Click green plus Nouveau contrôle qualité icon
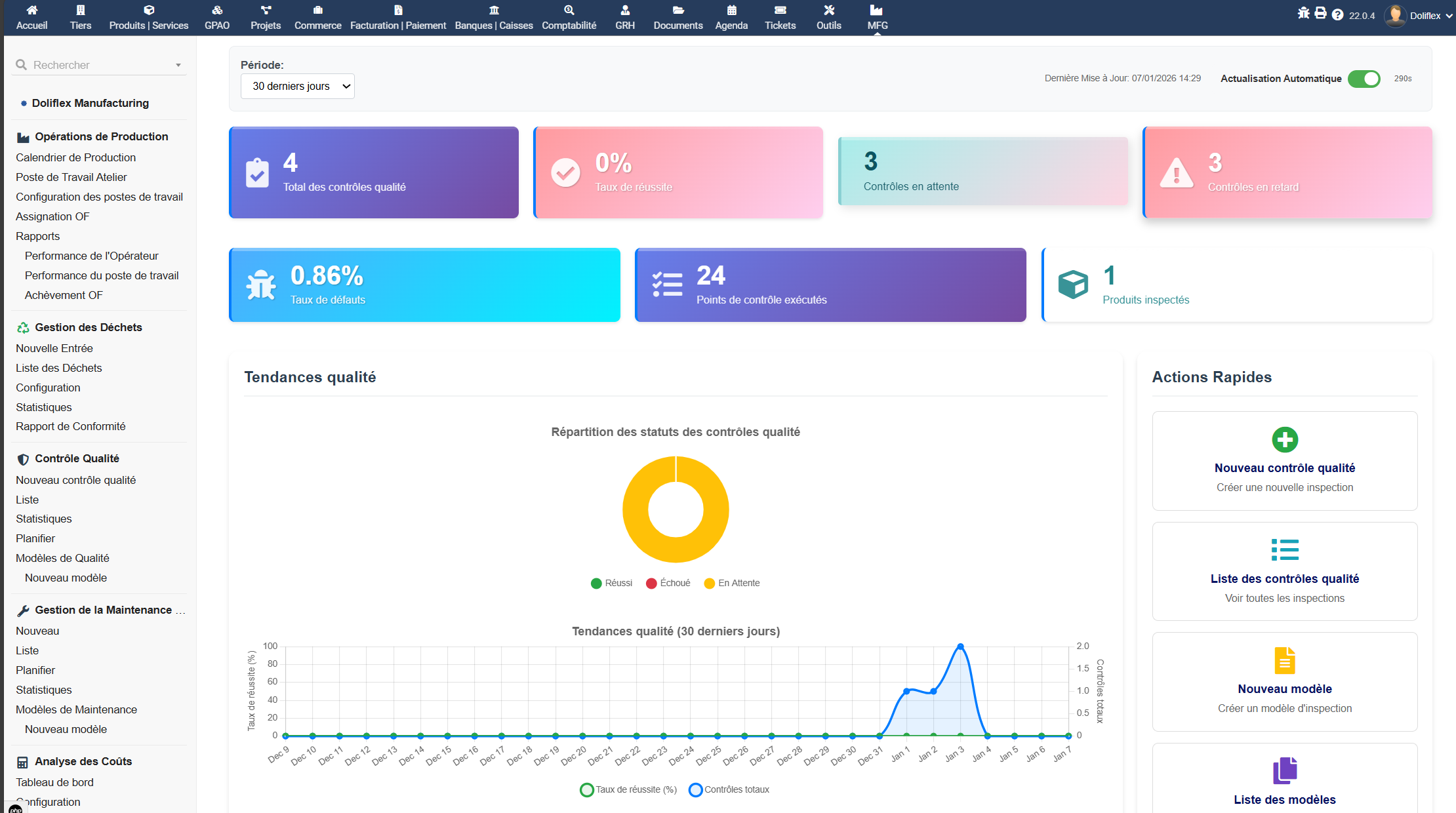This screenshot has width=1456, height=813. [1284, 439]
